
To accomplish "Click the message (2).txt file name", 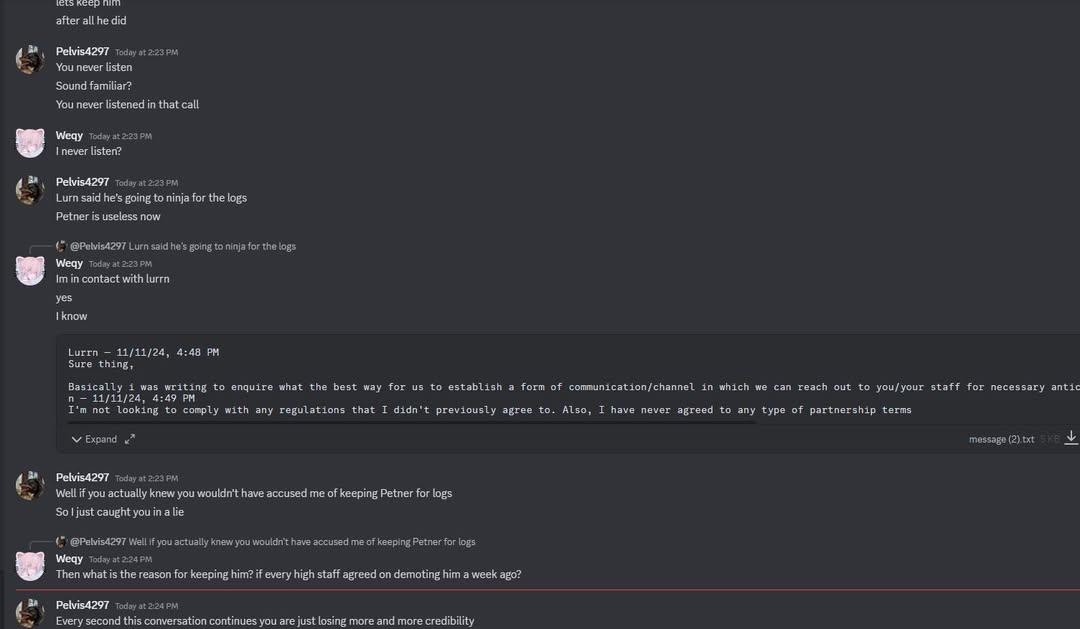I will [x=1001, y=439].
